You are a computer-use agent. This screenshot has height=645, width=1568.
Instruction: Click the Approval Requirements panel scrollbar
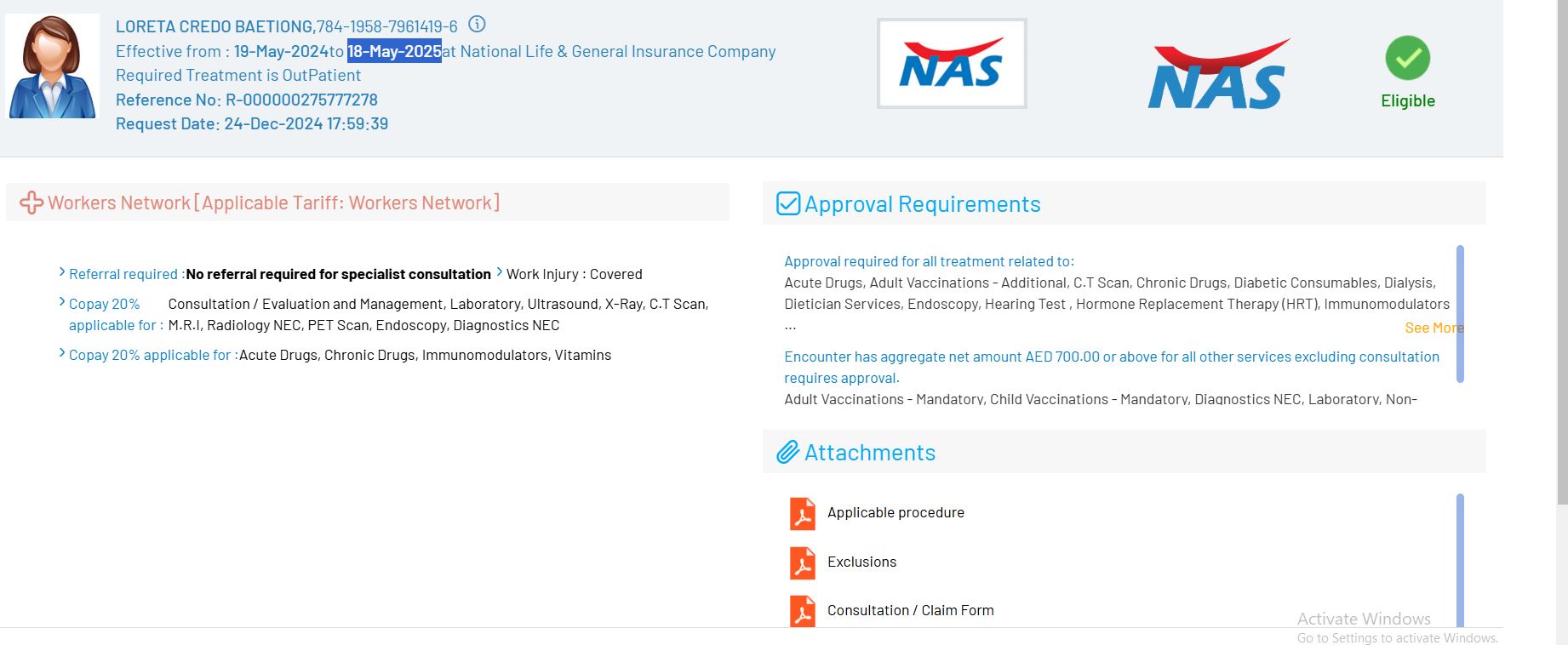(x=1460, y=313)
